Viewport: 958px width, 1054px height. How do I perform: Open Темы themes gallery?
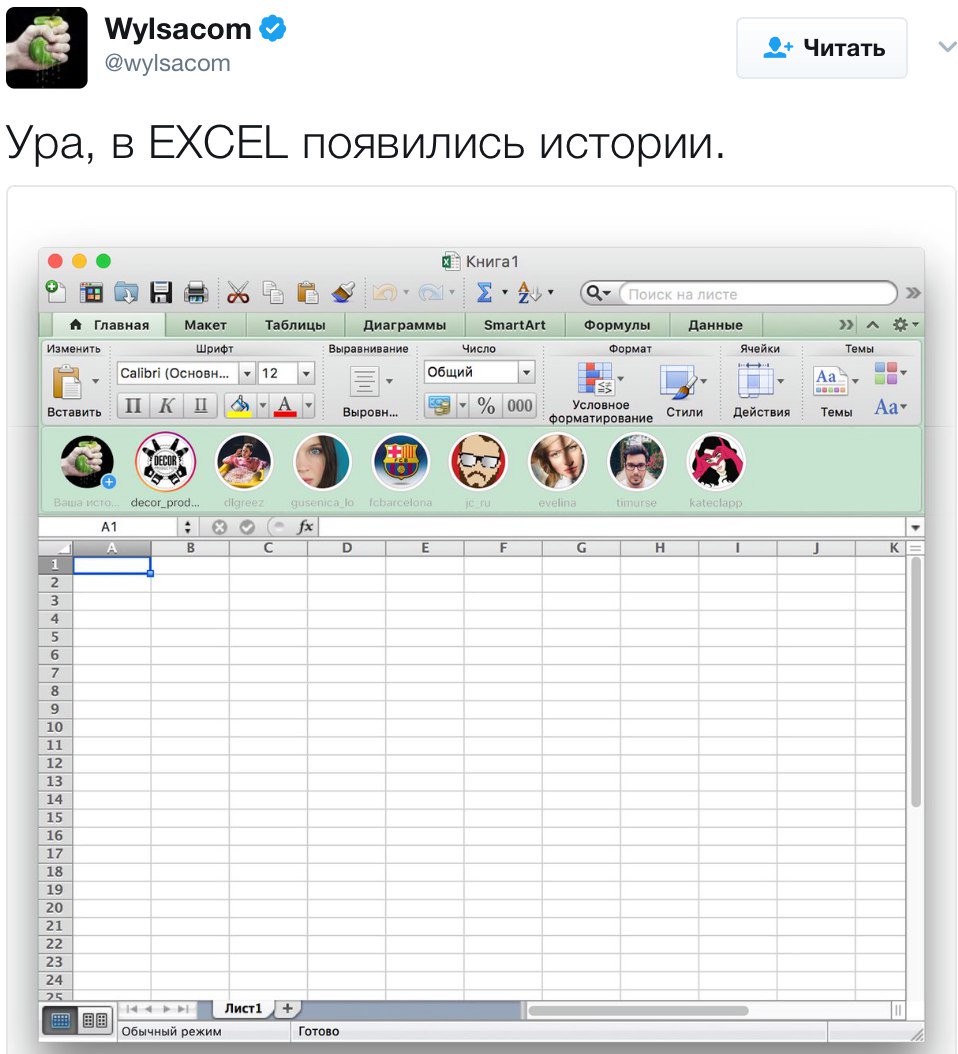click(836, 391)
